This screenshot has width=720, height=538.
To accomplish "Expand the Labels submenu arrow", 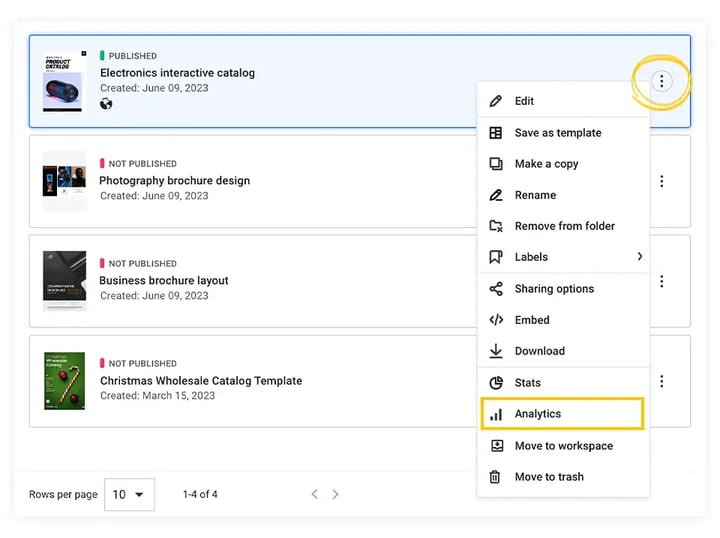I will click(x=640, y=257).
